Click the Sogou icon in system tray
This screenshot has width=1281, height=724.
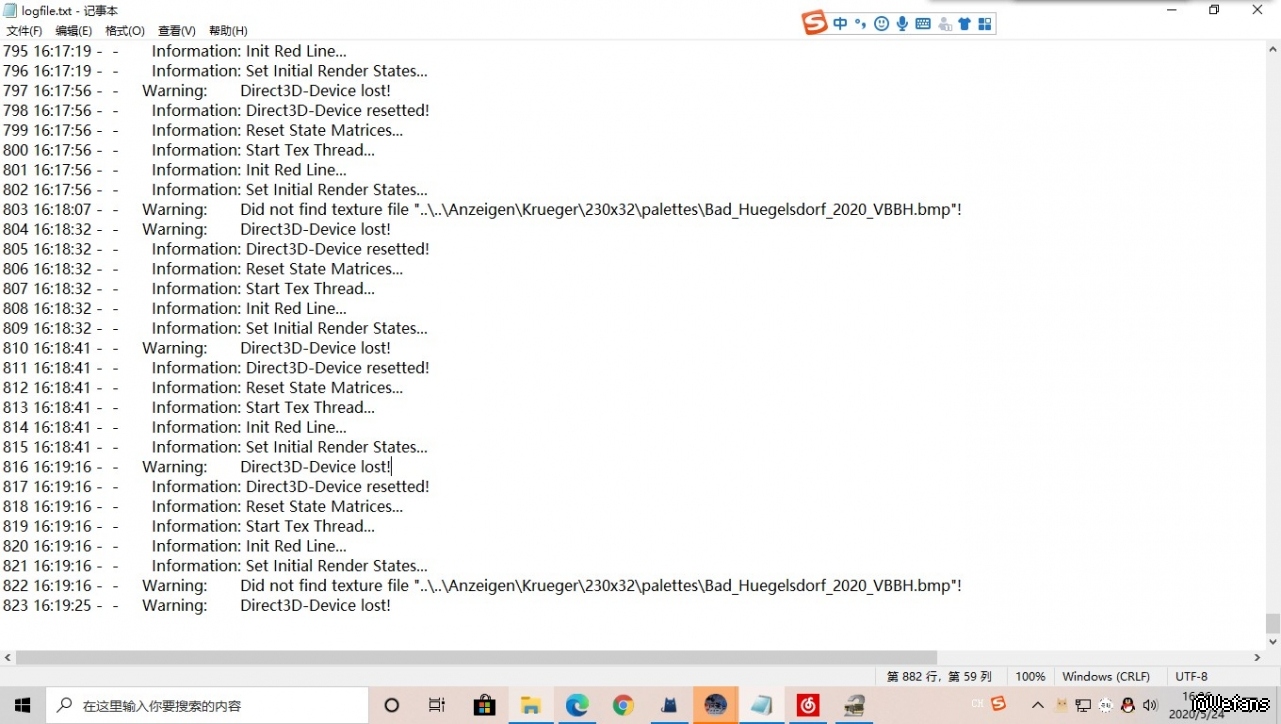(998, 703)
